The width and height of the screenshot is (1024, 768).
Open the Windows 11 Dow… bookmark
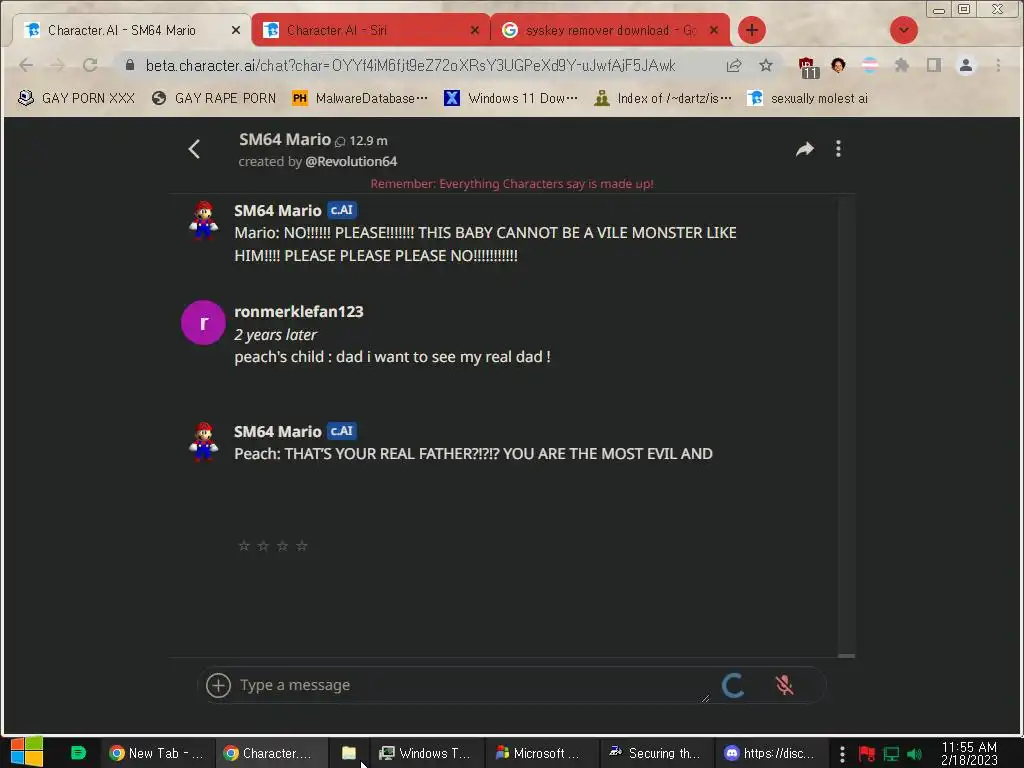click(x=511, y=98)
